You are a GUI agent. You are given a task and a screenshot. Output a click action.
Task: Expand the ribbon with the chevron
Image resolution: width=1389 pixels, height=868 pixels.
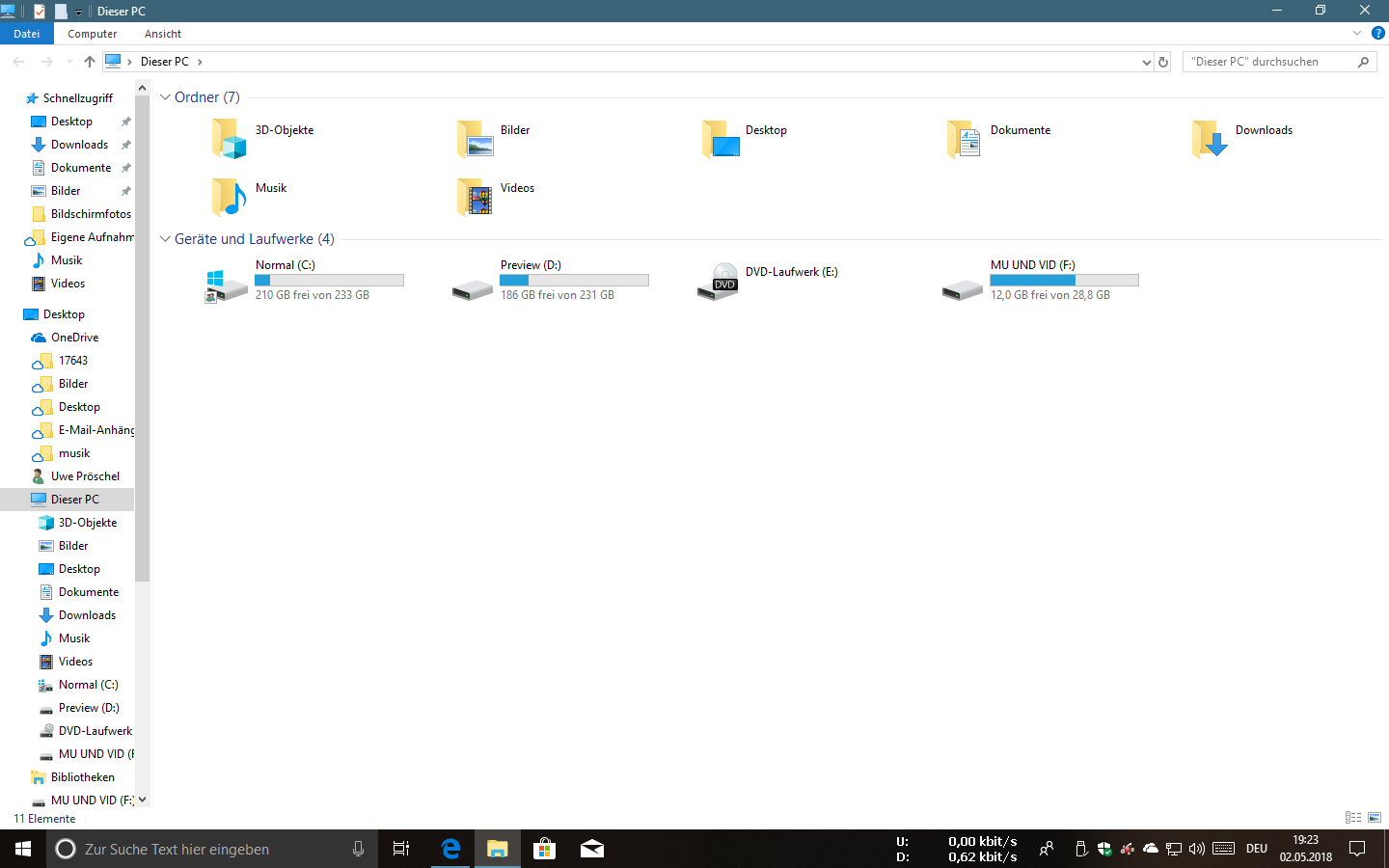coord(1357,33)
